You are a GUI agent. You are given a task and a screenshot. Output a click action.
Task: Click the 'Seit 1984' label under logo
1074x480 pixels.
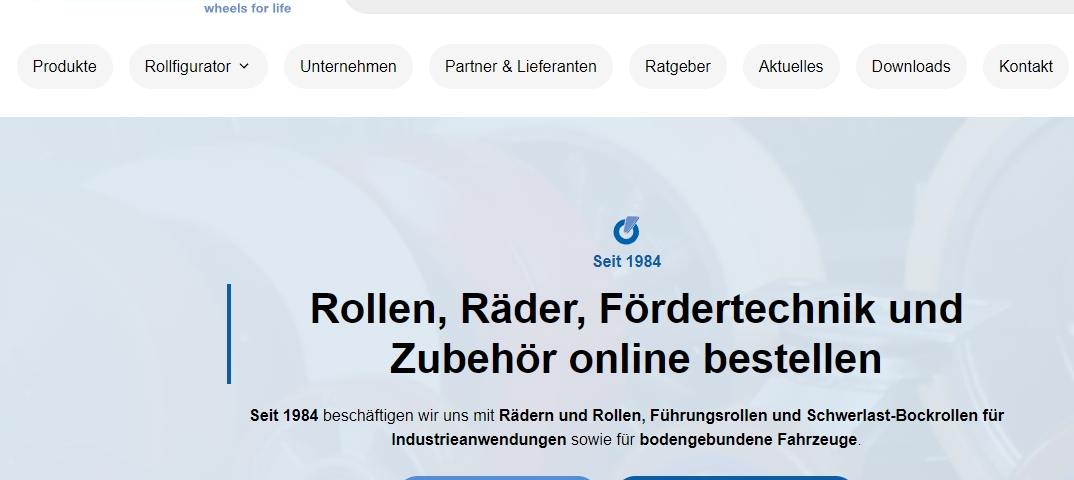626,262
